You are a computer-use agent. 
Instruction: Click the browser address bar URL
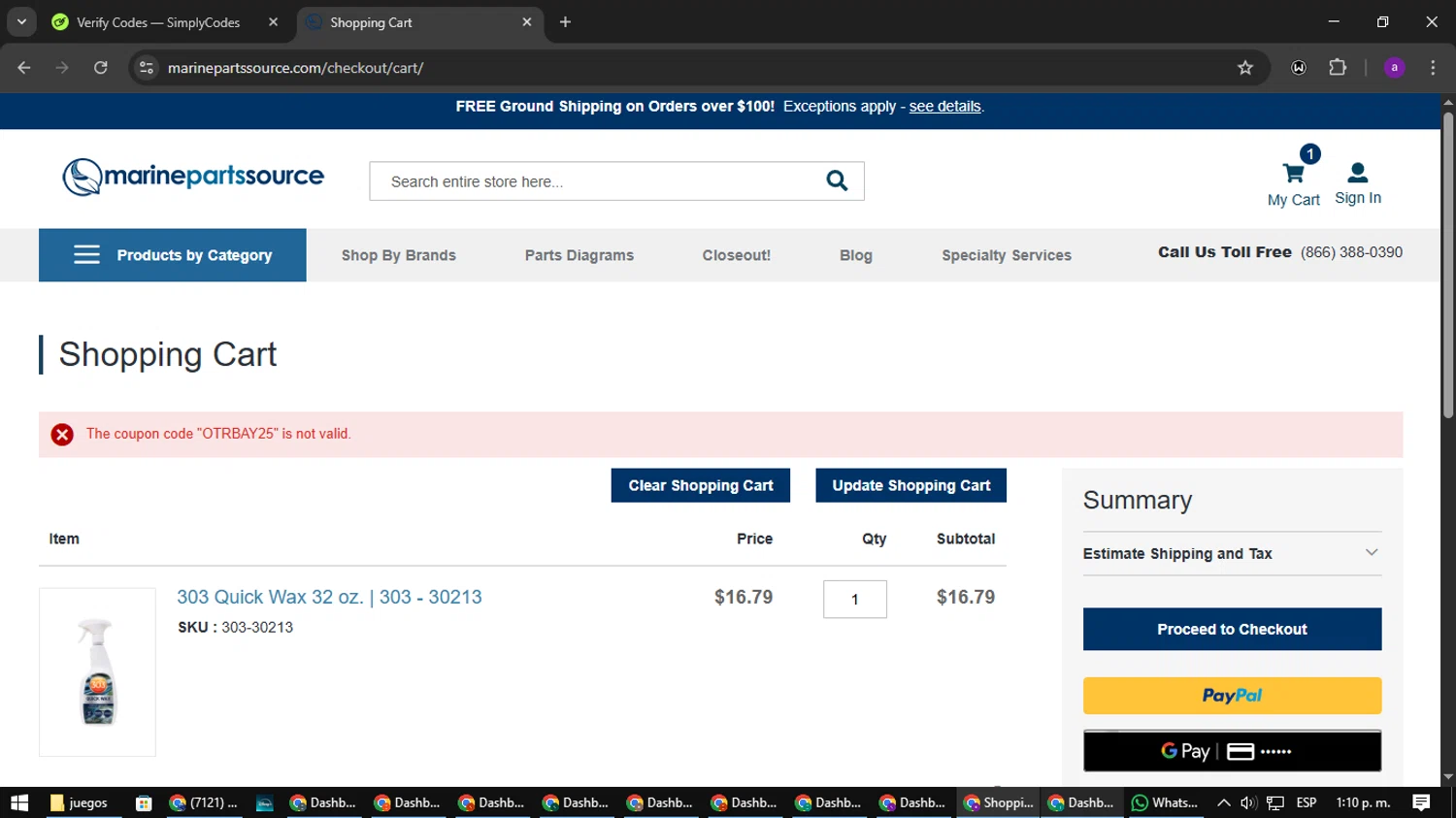[x=295, y=68]
